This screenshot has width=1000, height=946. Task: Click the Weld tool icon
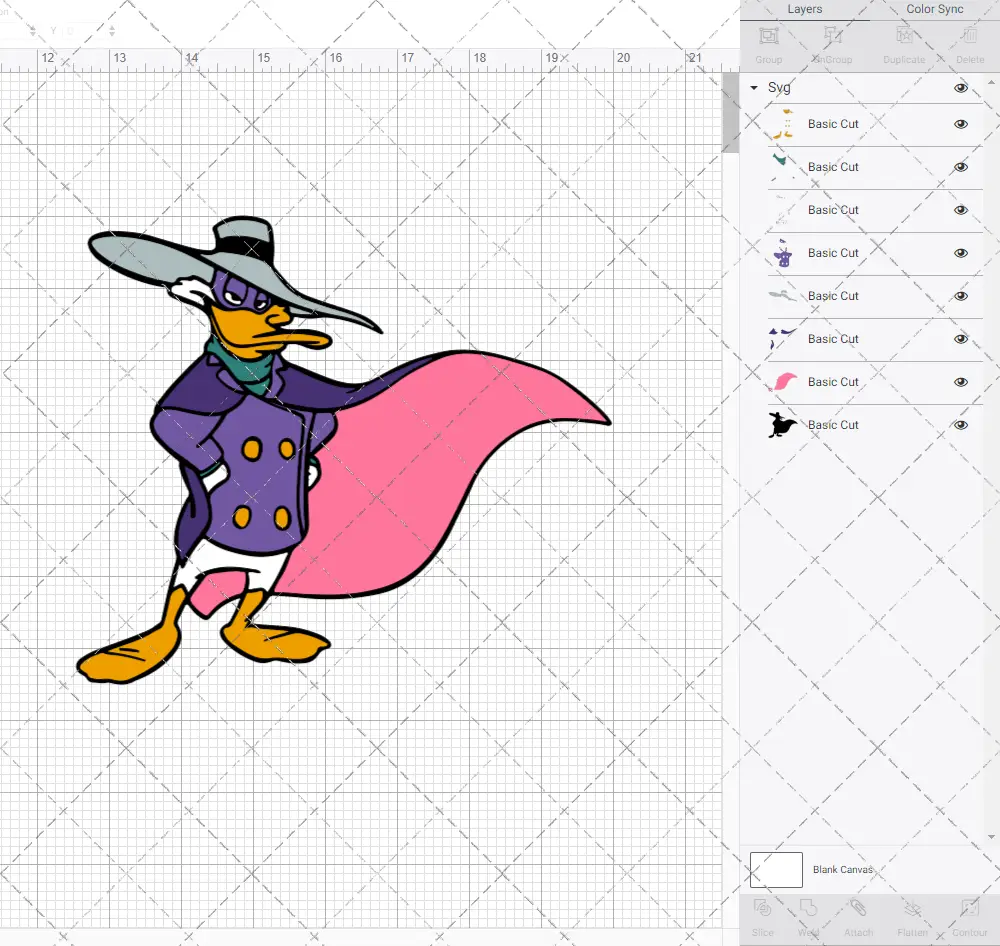[808, 907]
